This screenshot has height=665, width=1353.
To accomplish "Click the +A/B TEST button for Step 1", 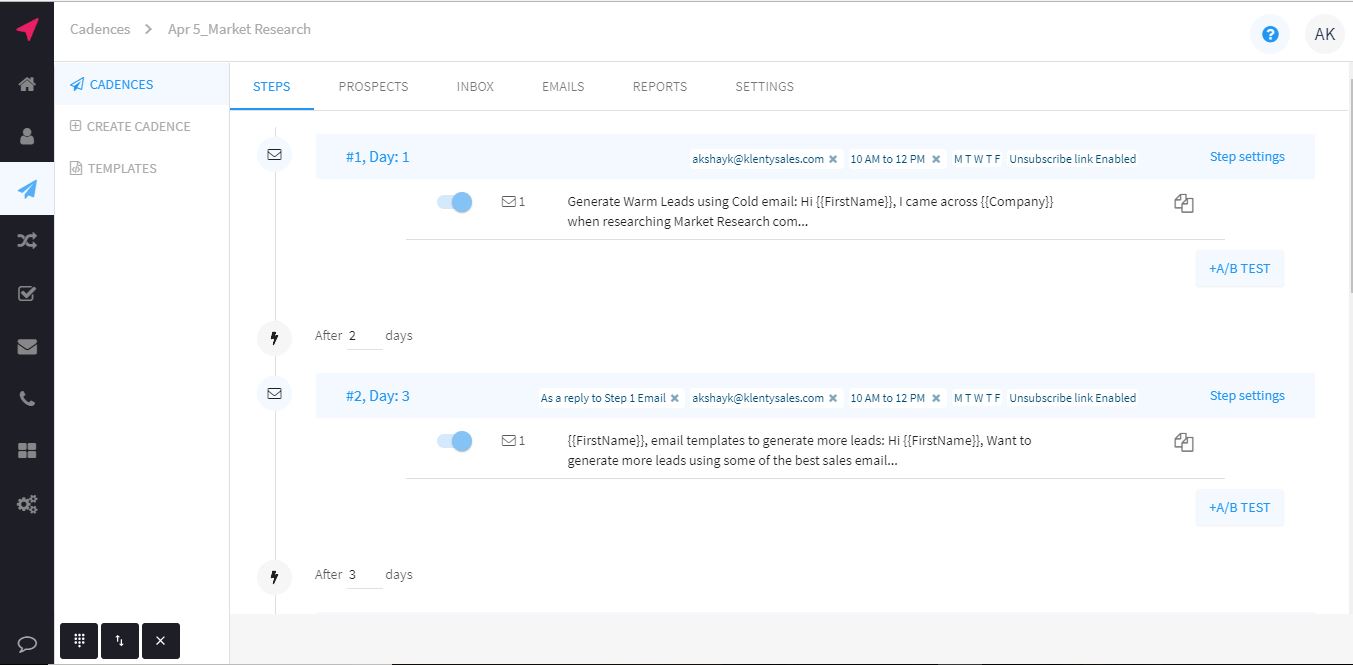I will coord(1239,269).
